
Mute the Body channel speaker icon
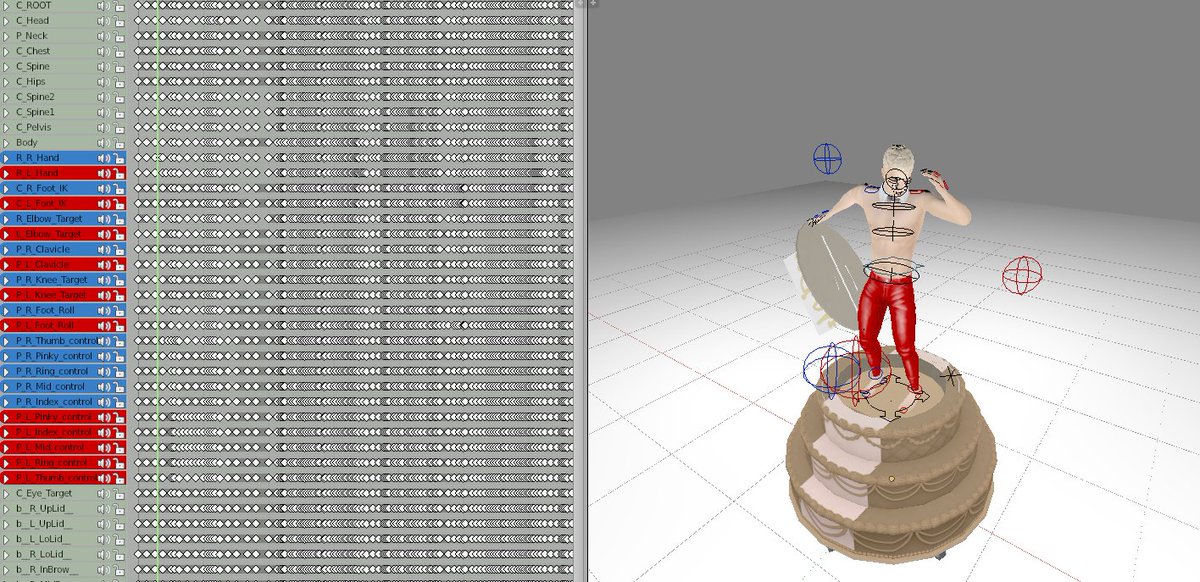pyautogui.click(x=103, y=142)
